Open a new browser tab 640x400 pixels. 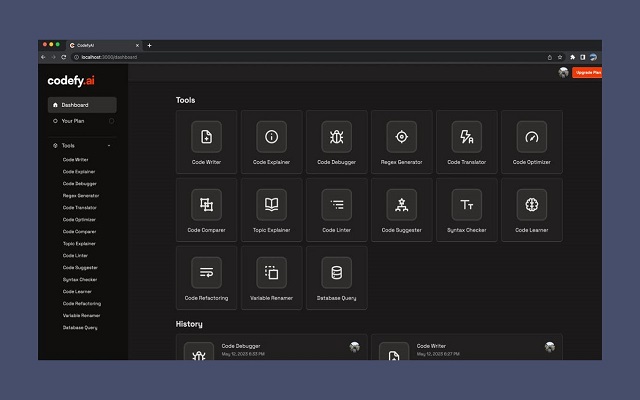(x=150, y=45)
